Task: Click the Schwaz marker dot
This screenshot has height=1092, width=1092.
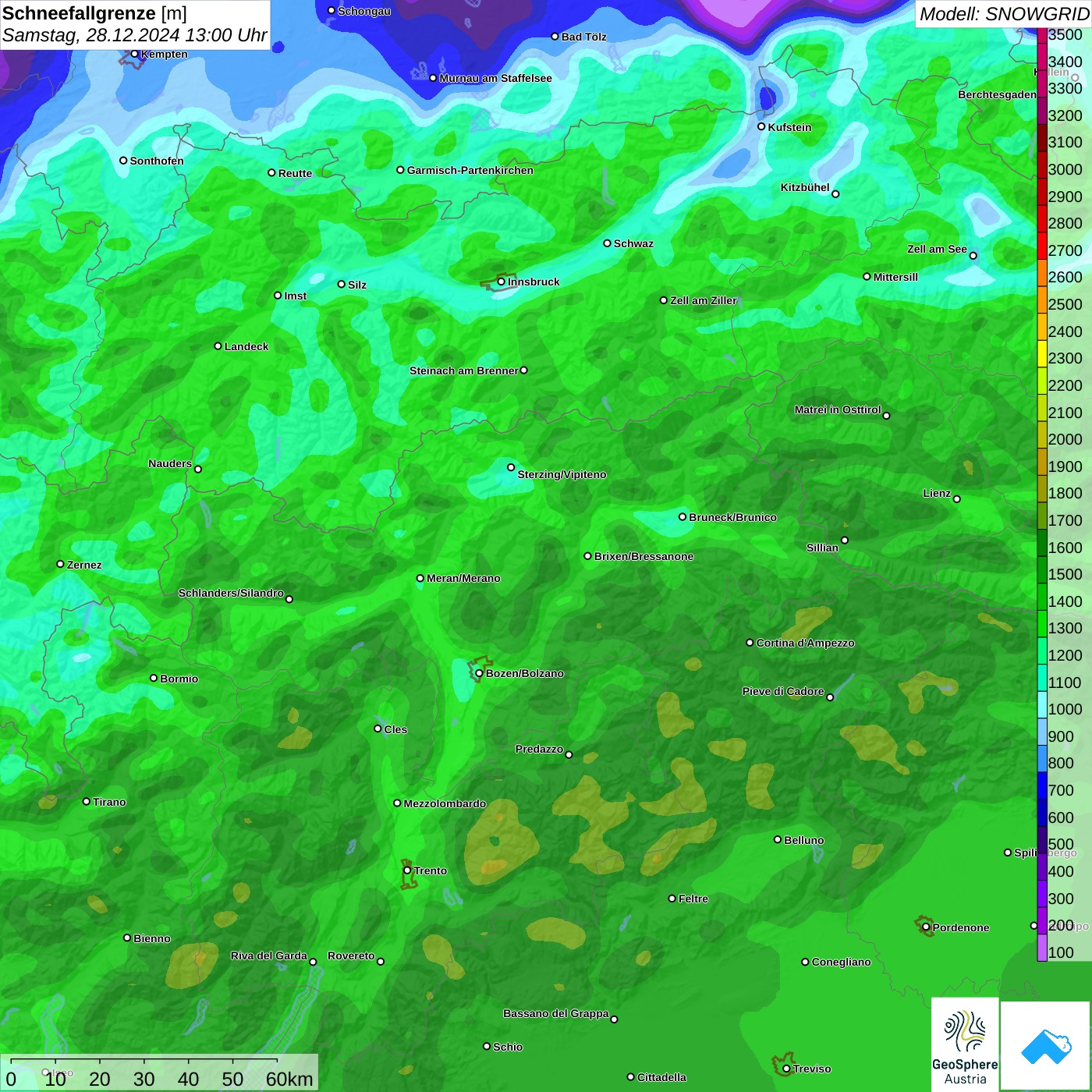Action: (x=607, y=243)
